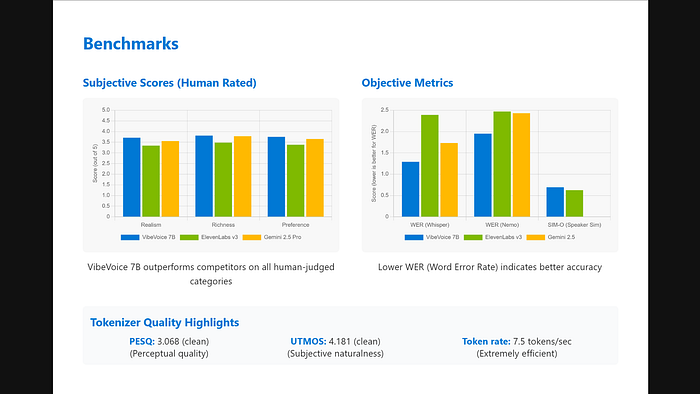Image resolution: width=700 pixels, height=394 pixels.
Task: Click the Subjective Scores (Human Rated) heading
Action: tap(170, 83)
